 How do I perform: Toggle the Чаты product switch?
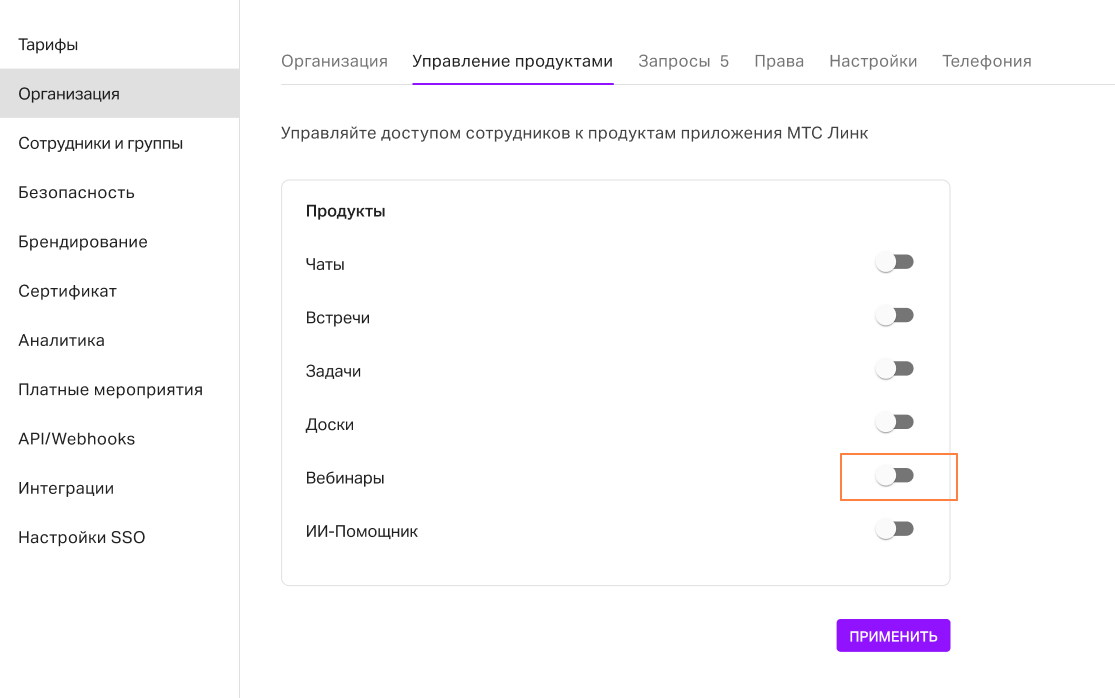tap(895, 263)
